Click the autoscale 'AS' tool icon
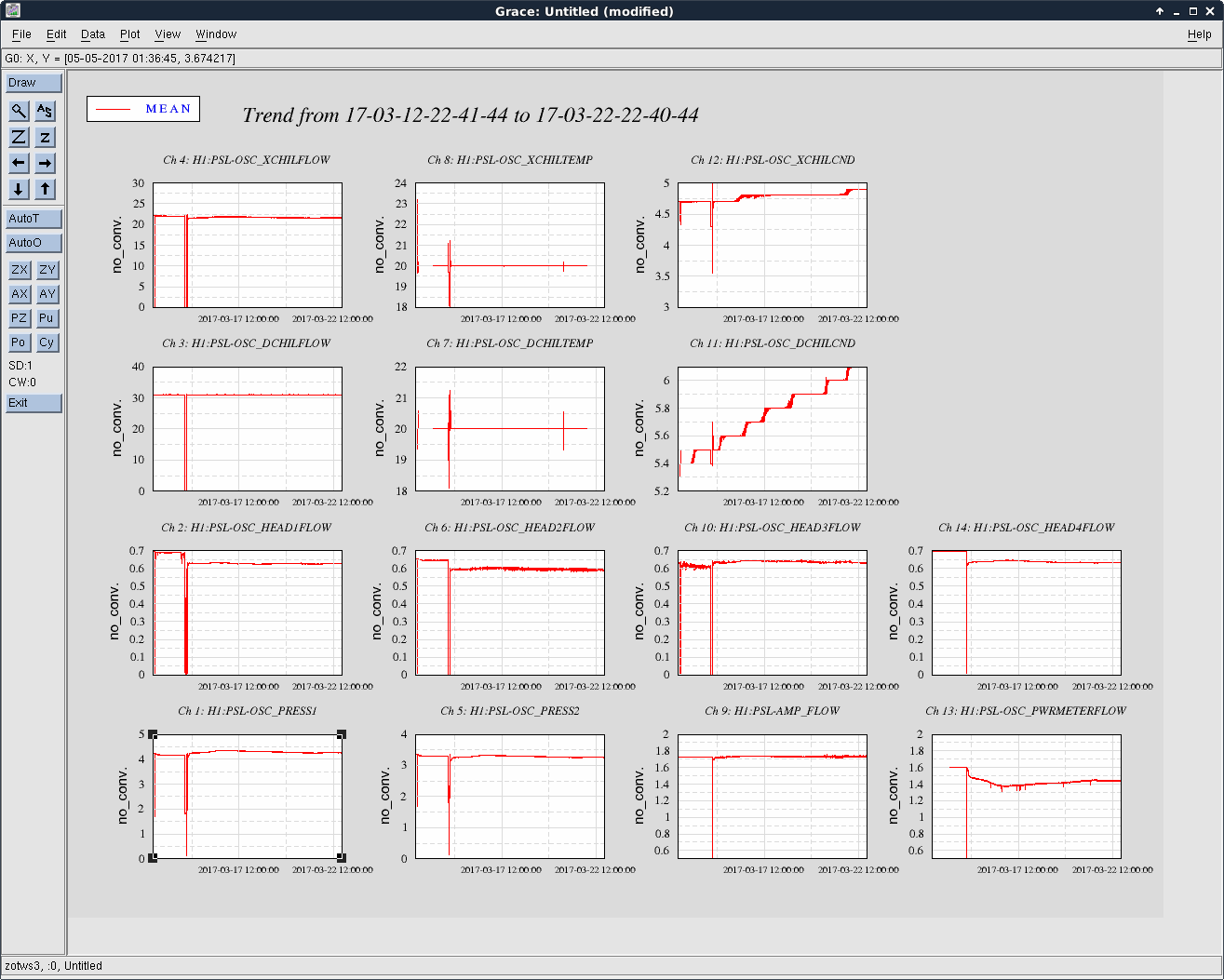 [45, 111]
